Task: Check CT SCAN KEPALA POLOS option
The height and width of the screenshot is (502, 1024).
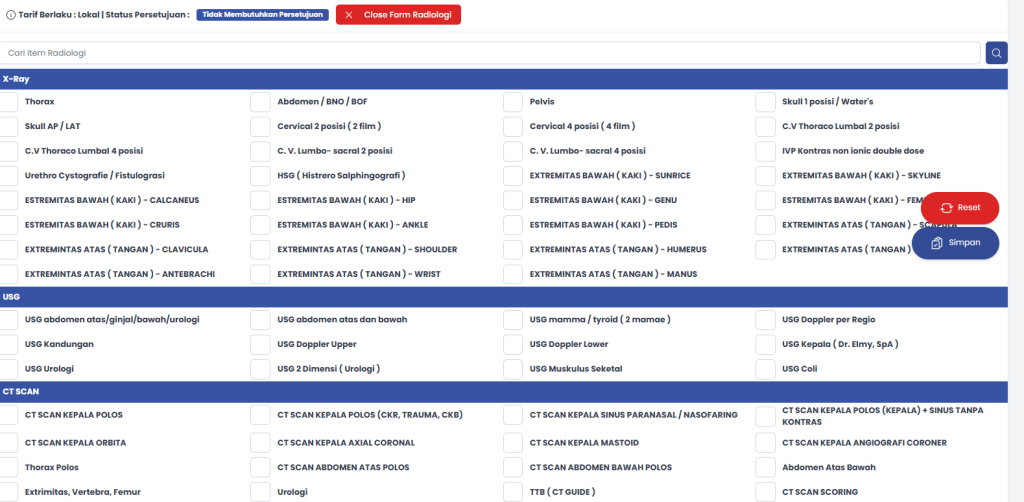Action: (x=8, y=415)
